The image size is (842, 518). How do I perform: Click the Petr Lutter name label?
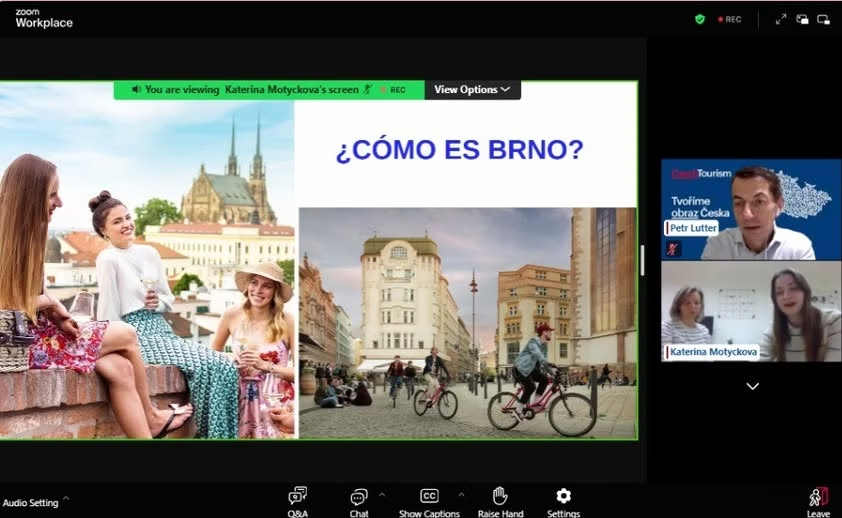(692, 228)
